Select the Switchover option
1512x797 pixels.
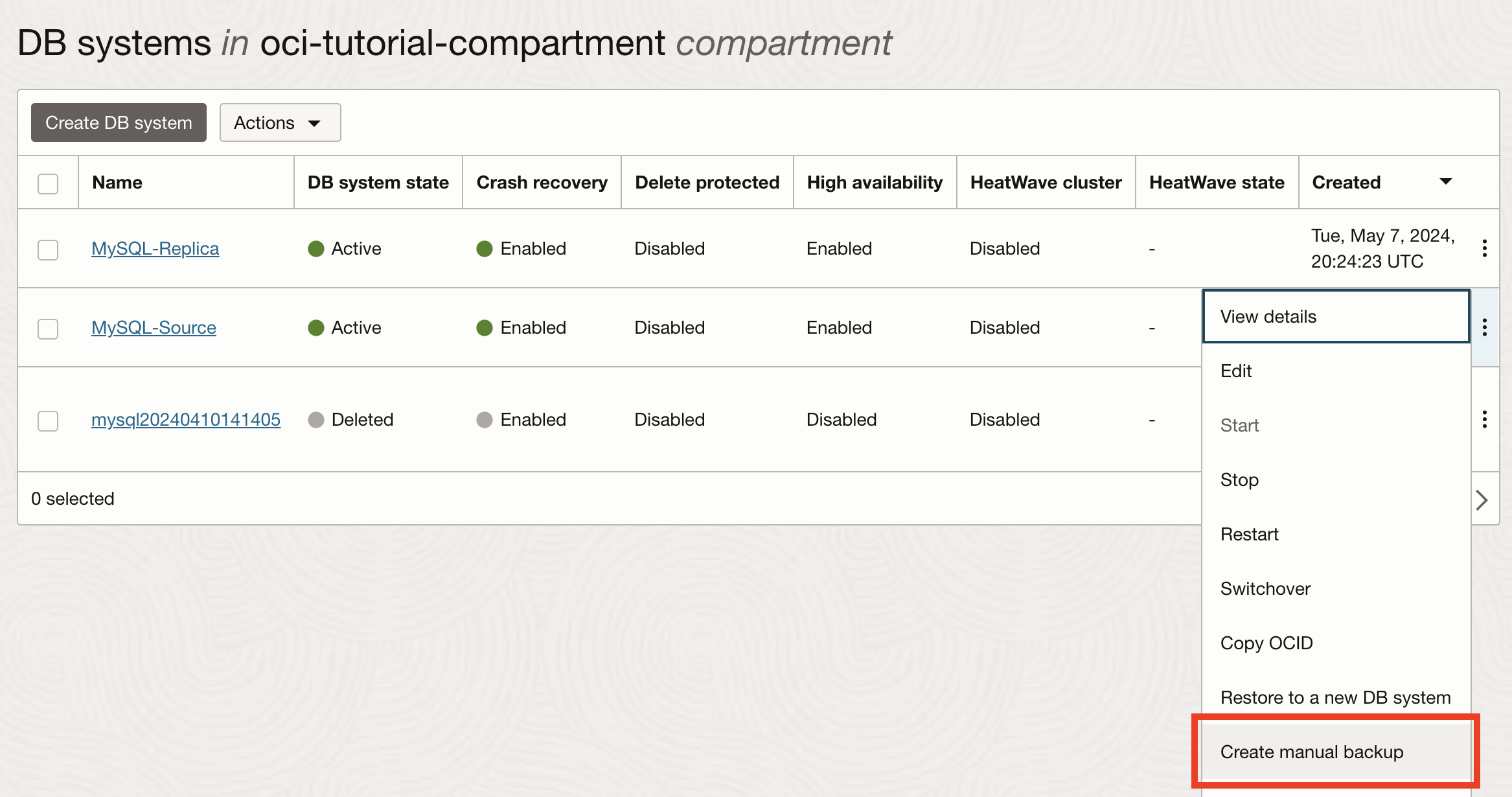point(1264,588)
